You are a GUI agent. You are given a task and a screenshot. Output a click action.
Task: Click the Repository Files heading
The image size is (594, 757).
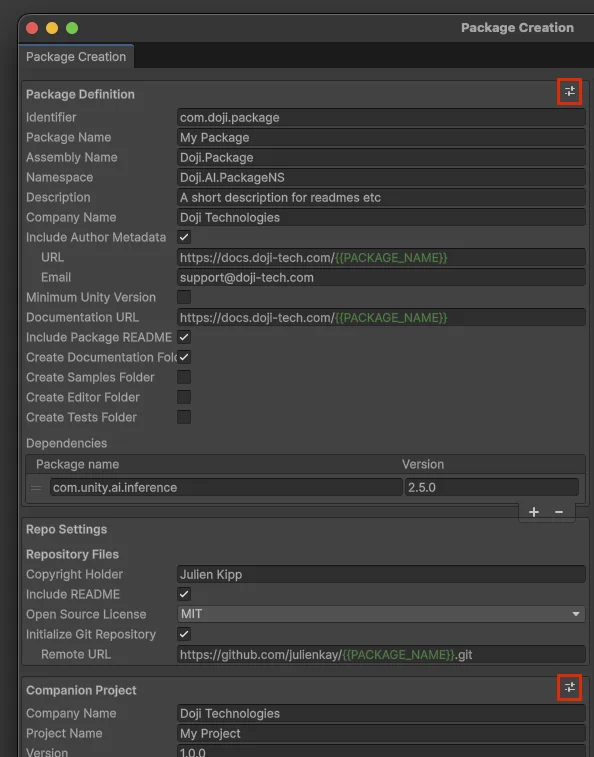tap(72, 554)
